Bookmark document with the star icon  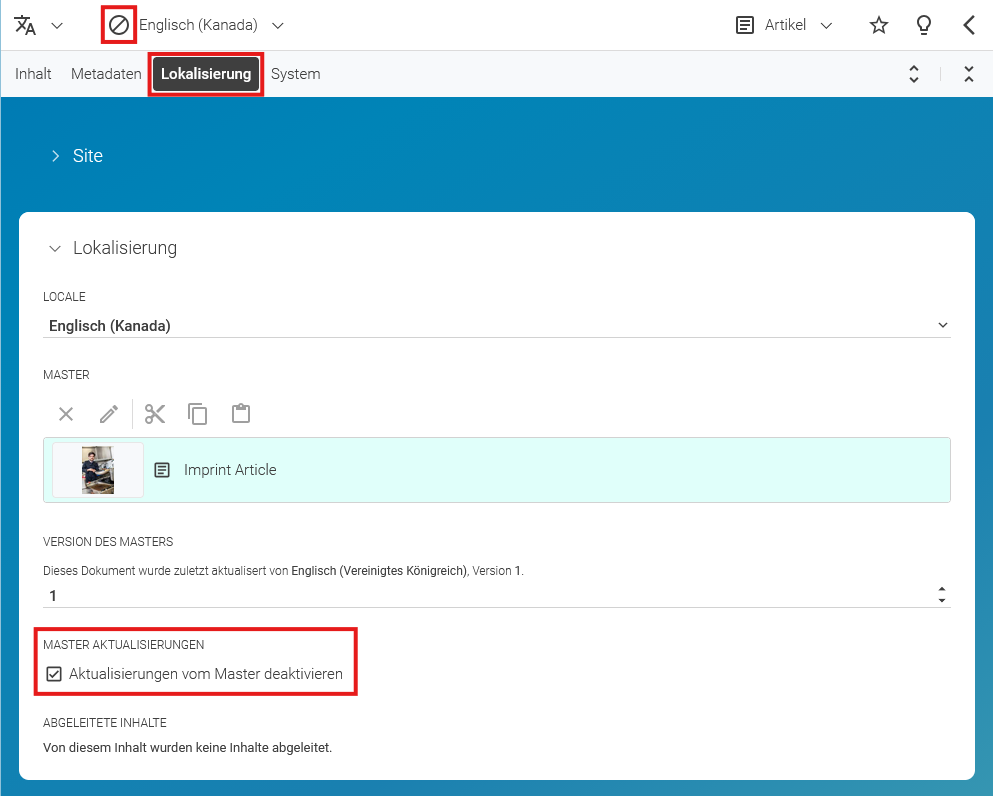point(878,25)
